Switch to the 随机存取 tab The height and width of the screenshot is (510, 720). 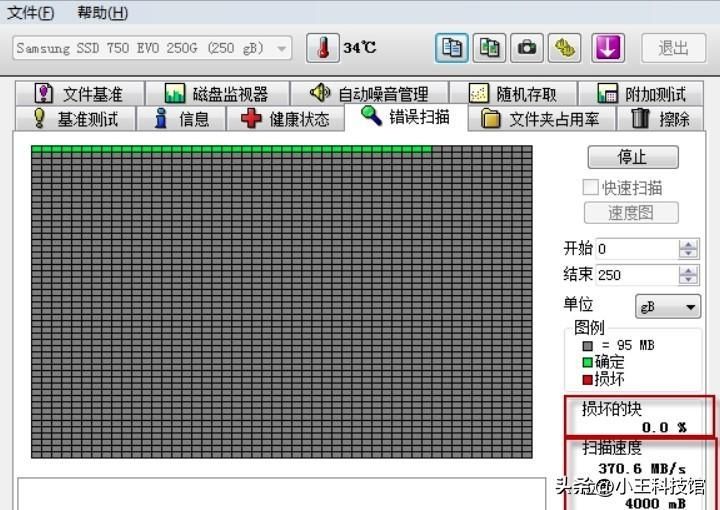coord(513,94)
